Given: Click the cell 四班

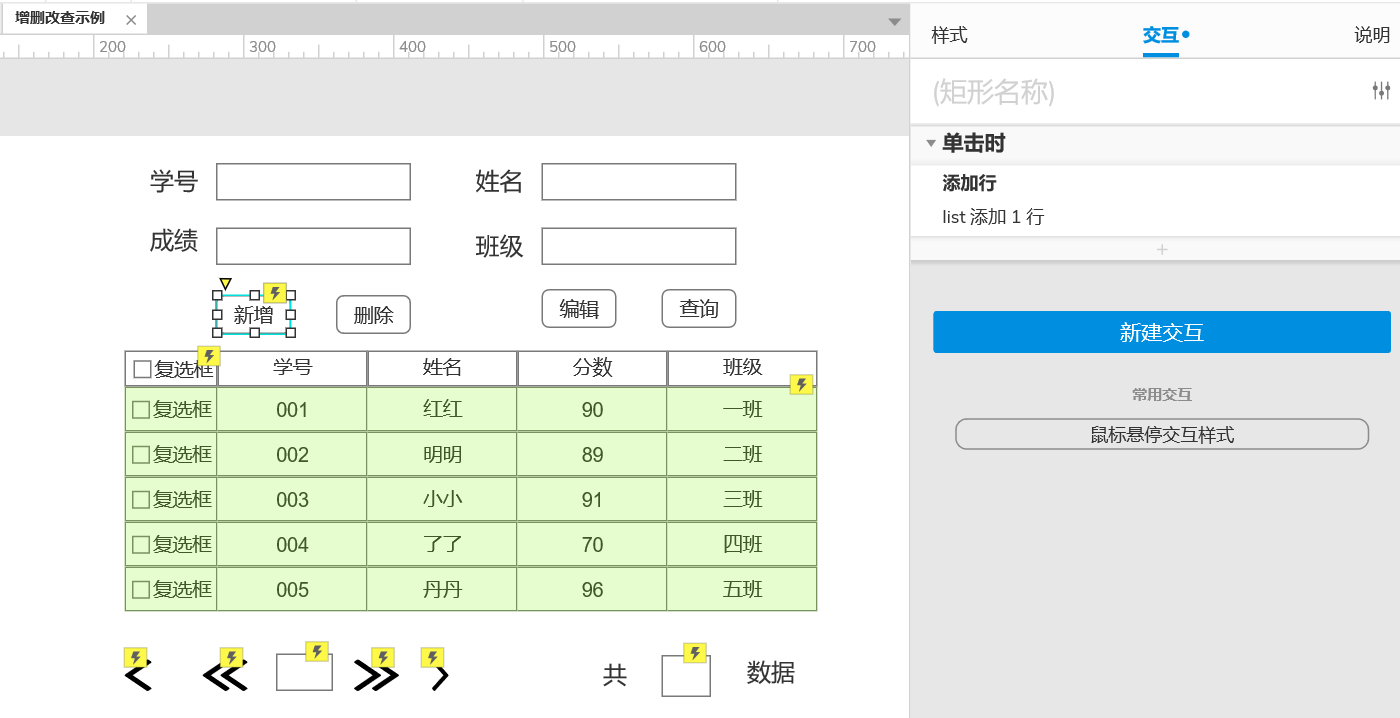Looking at the screenshot, I should 742,544.
